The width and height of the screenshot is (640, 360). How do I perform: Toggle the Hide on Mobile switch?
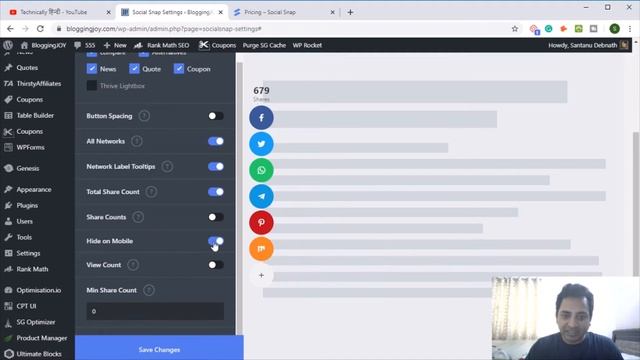click(x=216, y=241)
